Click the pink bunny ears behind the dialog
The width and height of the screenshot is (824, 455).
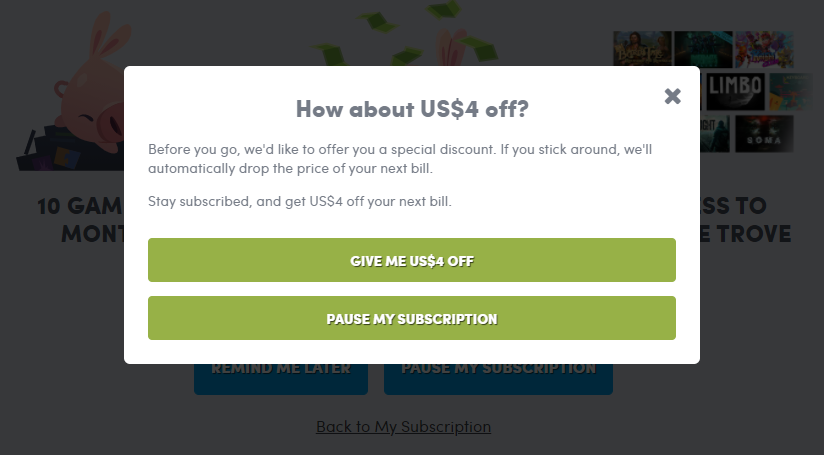(x=453, y=47)
